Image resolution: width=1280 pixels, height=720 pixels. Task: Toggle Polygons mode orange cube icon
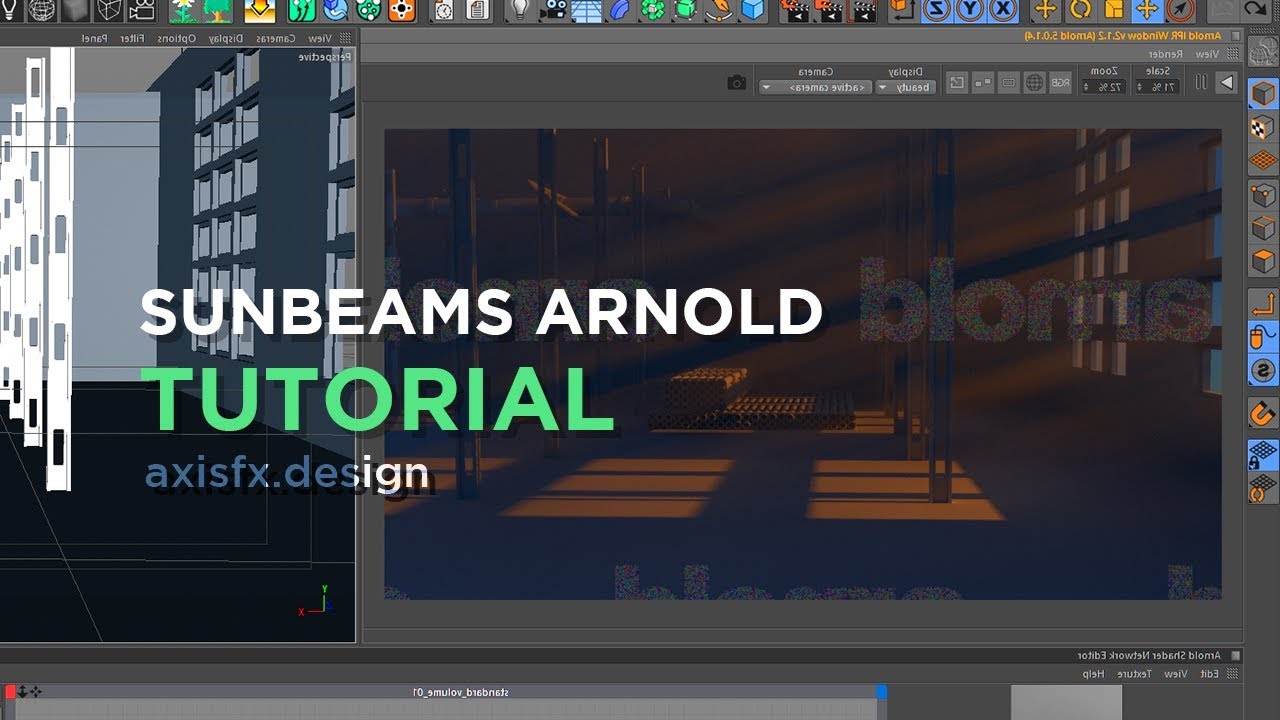pos(1263,261)
